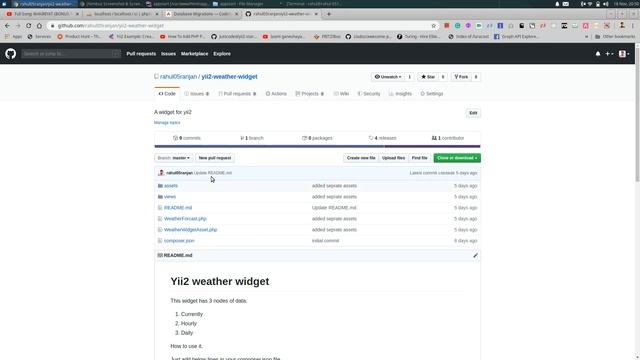Open Explore in top navigation
The image size is (640, 360).
pyautogui.click(x=222, y=53)
